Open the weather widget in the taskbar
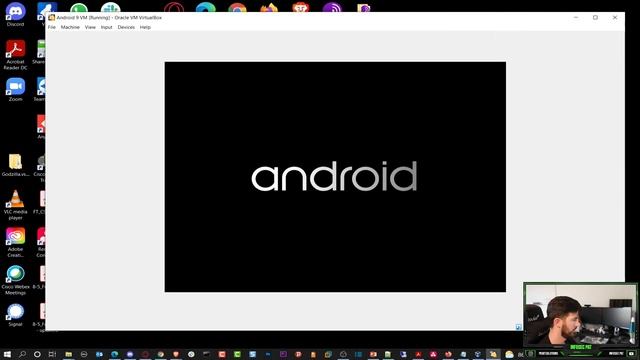 [509, 354]
